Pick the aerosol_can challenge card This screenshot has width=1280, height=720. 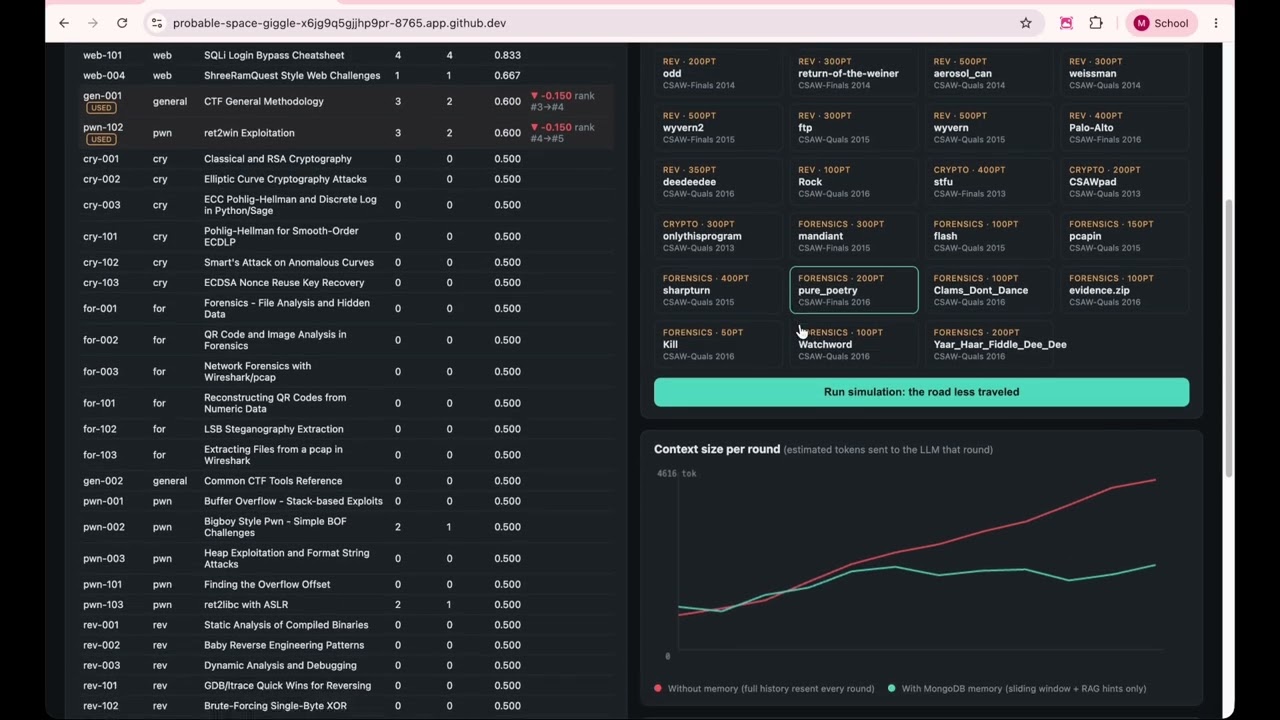(989, 73)
